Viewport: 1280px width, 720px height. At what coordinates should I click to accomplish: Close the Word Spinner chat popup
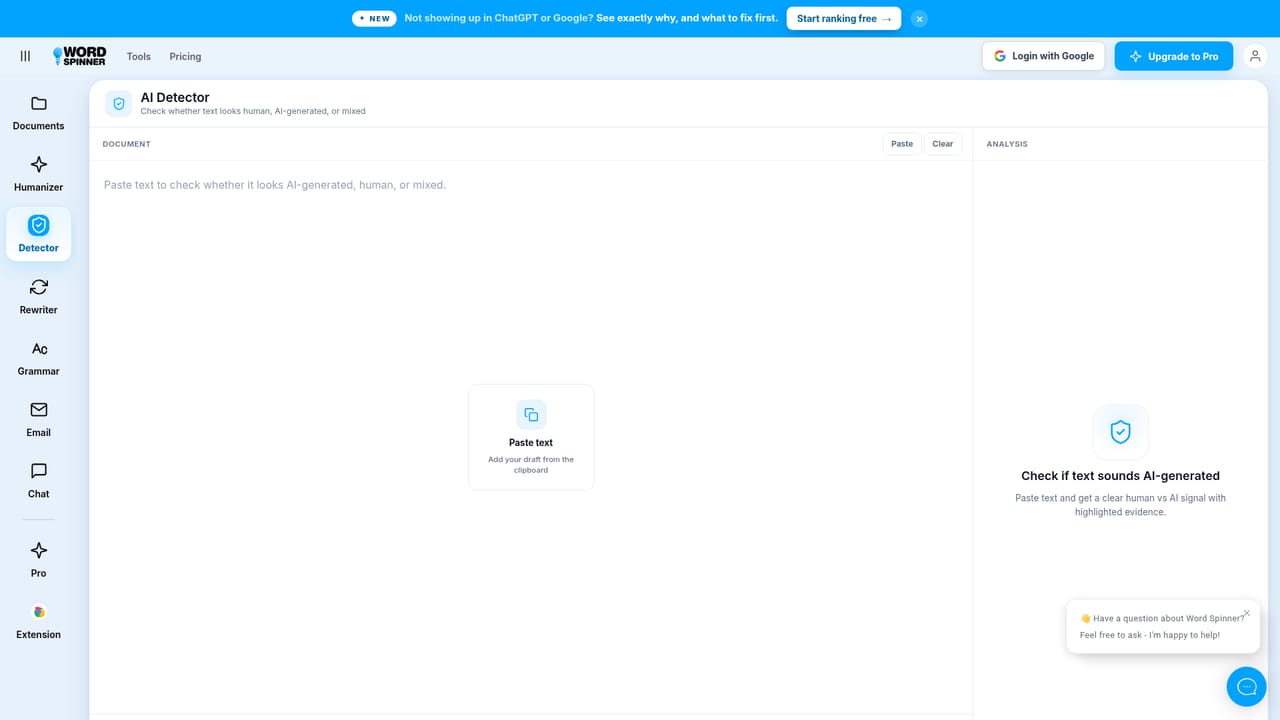(1246, 613)
